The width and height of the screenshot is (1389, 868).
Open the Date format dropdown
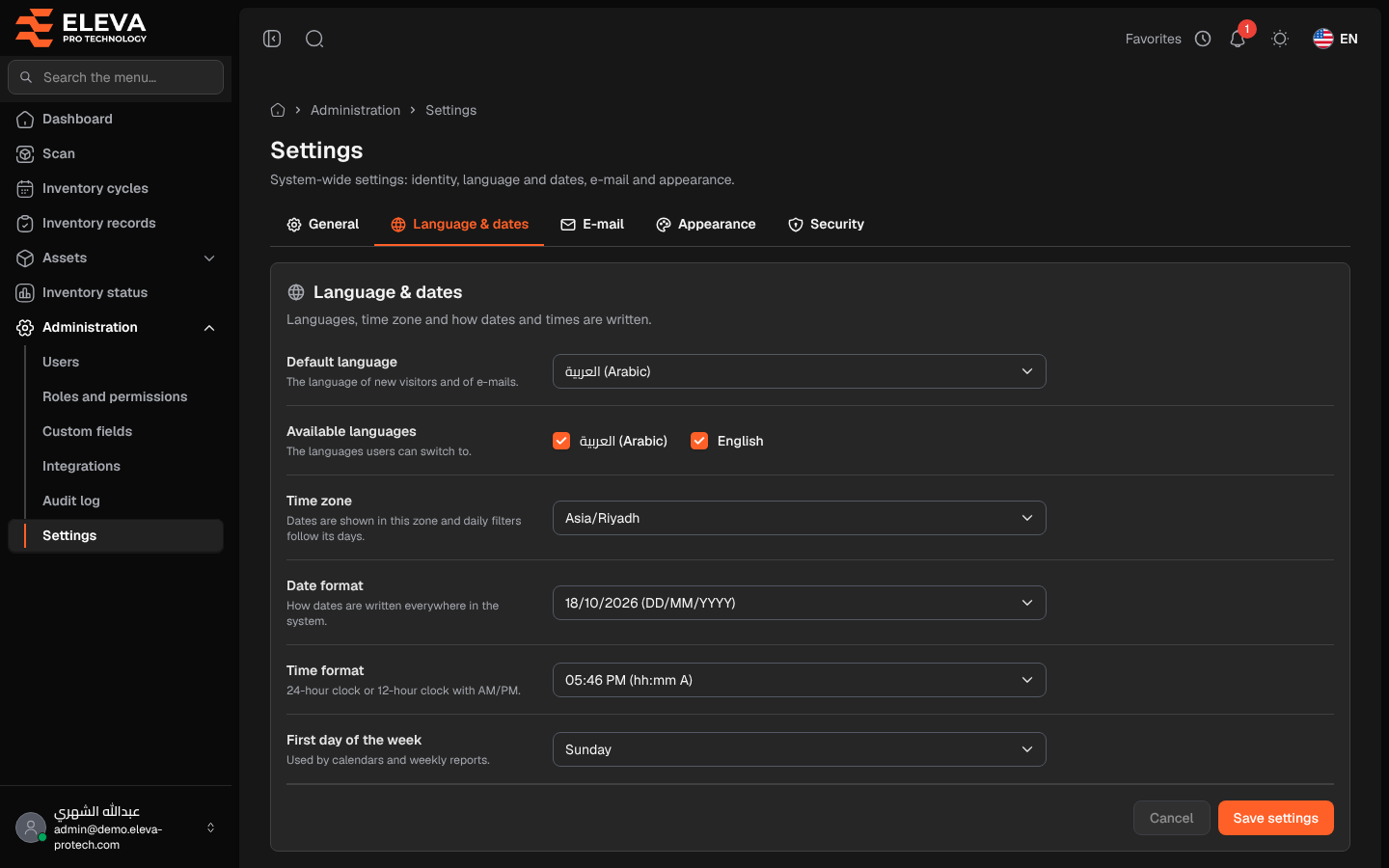[800, 603]
